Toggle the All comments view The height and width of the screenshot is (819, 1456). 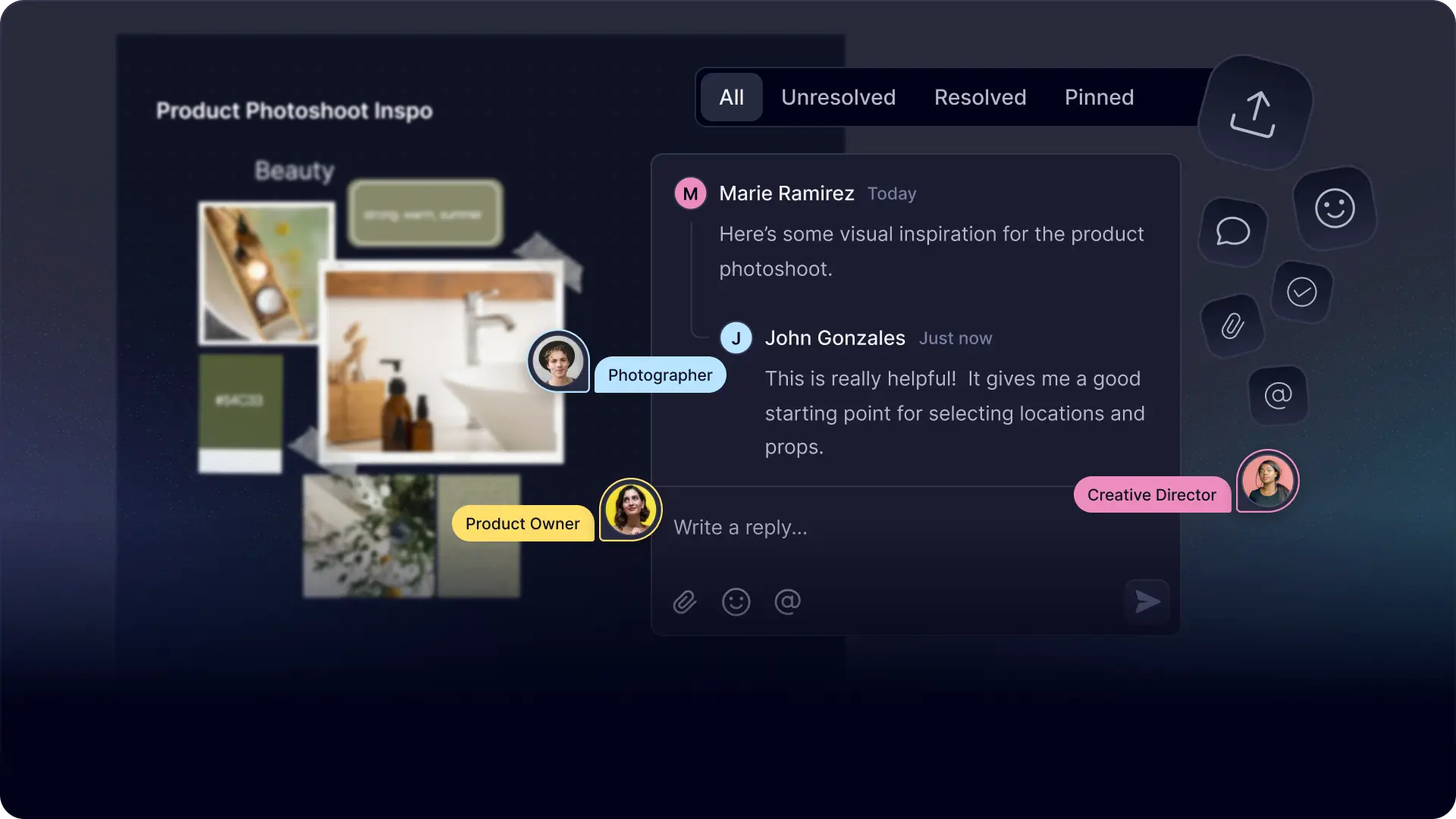[731, 97]
